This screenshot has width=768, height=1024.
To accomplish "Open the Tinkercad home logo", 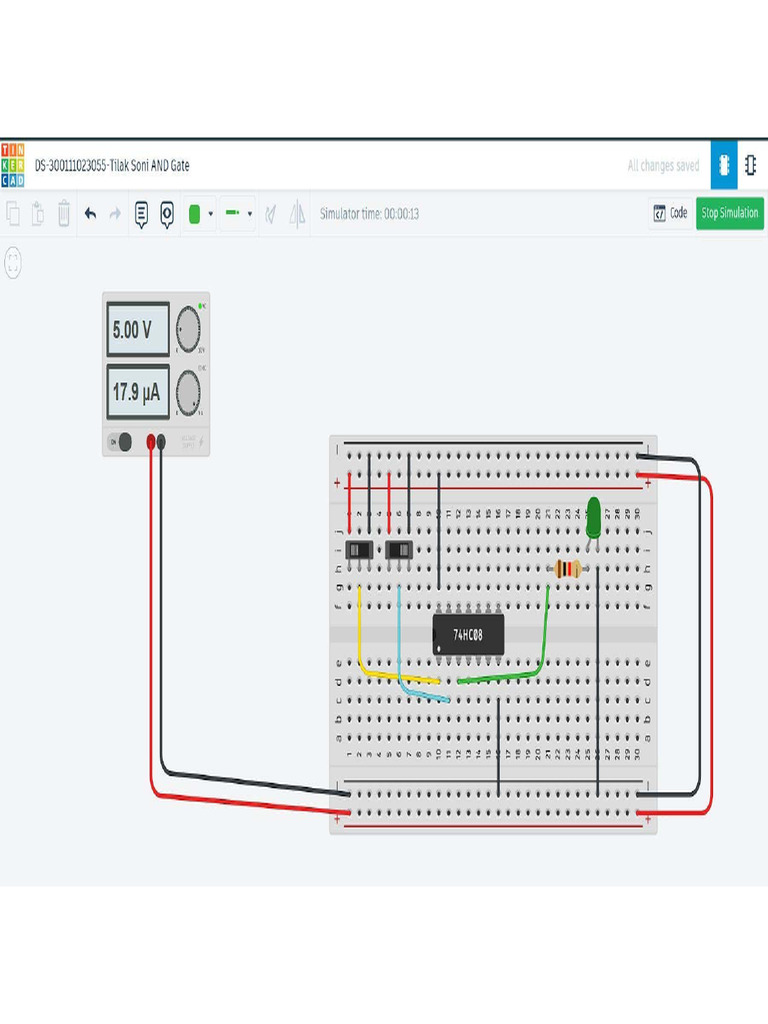I will [12, 165].
